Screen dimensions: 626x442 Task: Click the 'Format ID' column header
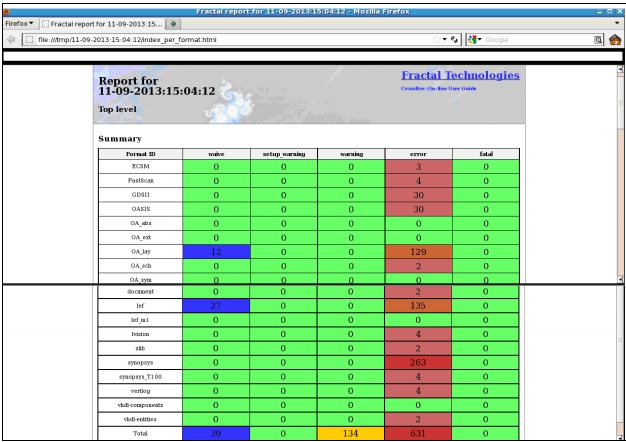[x=141, y=154]
